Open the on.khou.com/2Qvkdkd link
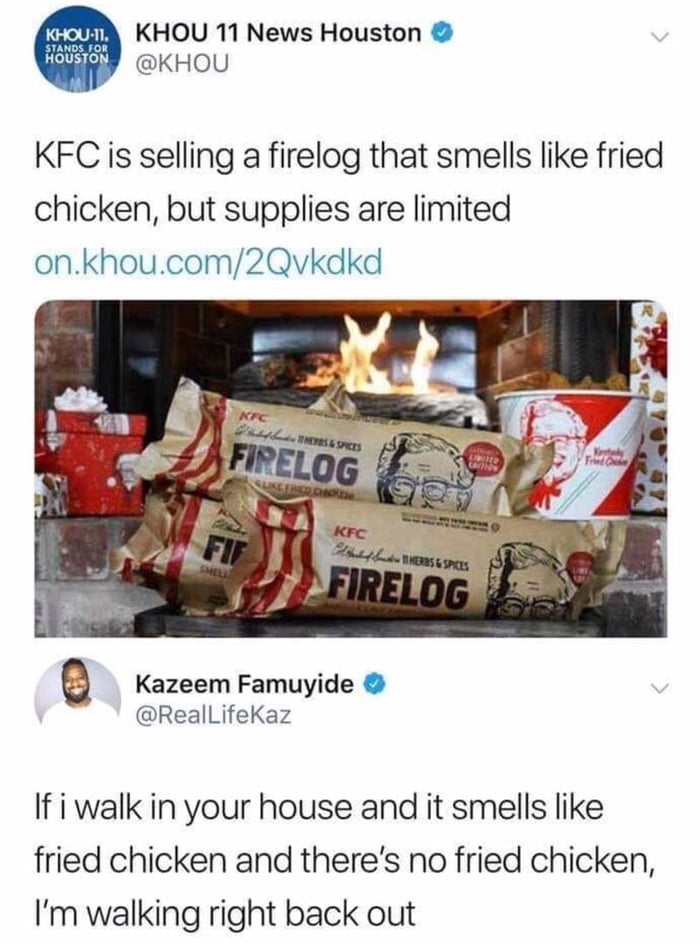Image resolution: width=700 pixels, height=943 pixels. tap(207, 261)
